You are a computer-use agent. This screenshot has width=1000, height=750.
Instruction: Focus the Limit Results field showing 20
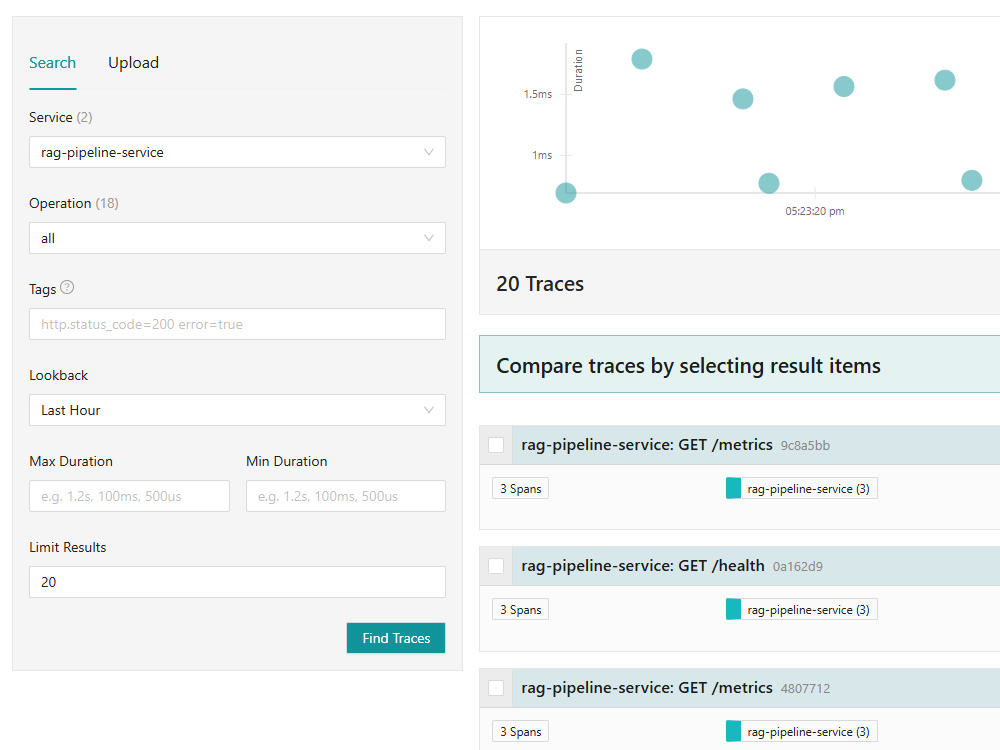(237, 582)
